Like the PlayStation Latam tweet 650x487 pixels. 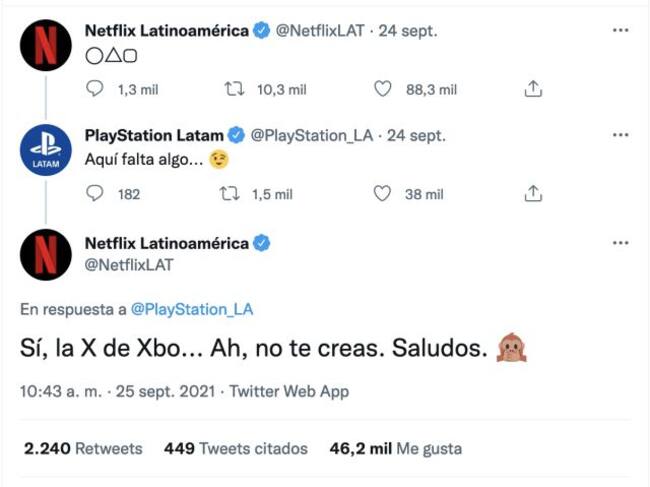point(381,194)
